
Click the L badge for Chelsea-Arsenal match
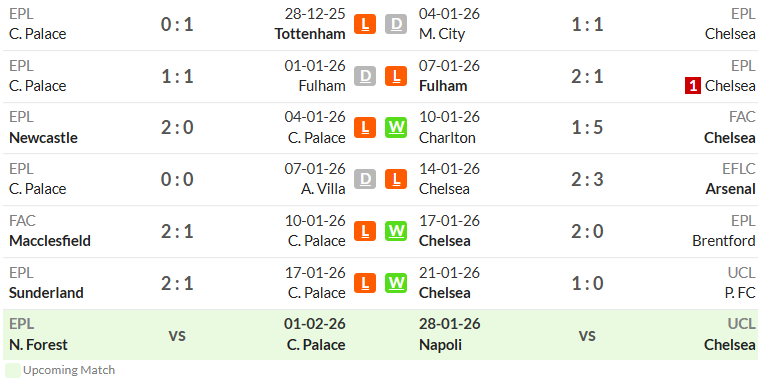(396, 179)
